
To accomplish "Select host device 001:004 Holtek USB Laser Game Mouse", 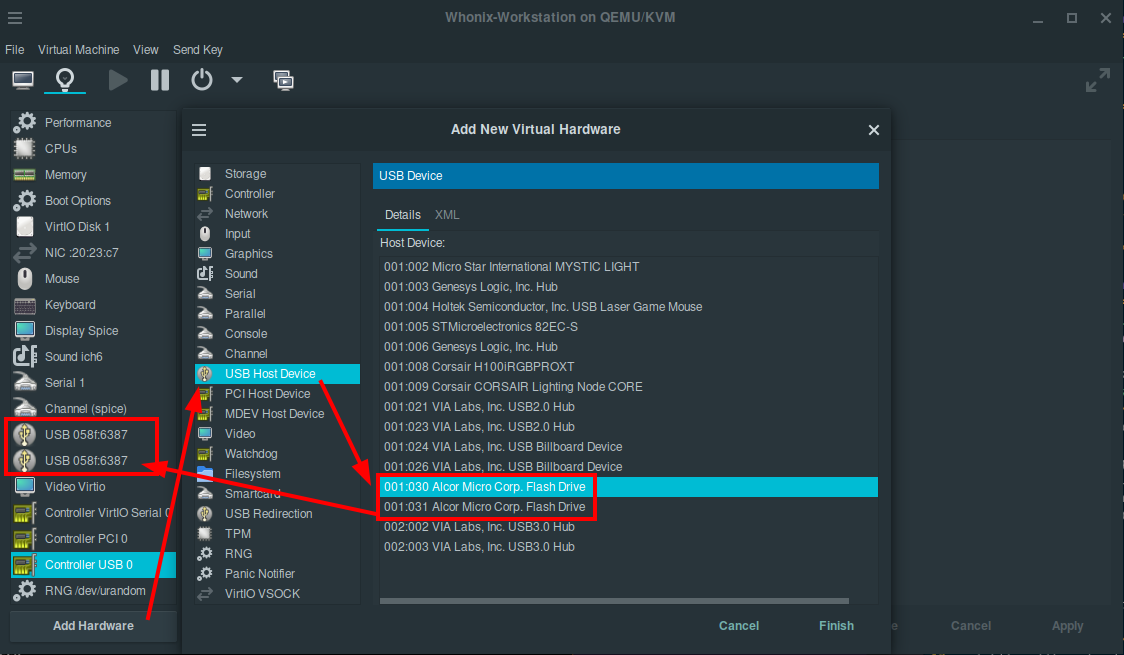I will pos(629,307).
